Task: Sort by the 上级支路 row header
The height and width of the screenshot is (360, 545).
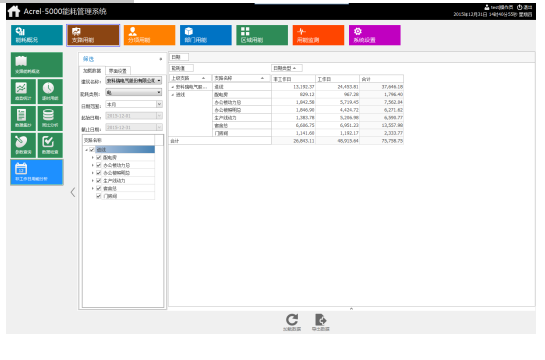Action: coord(190,78)
